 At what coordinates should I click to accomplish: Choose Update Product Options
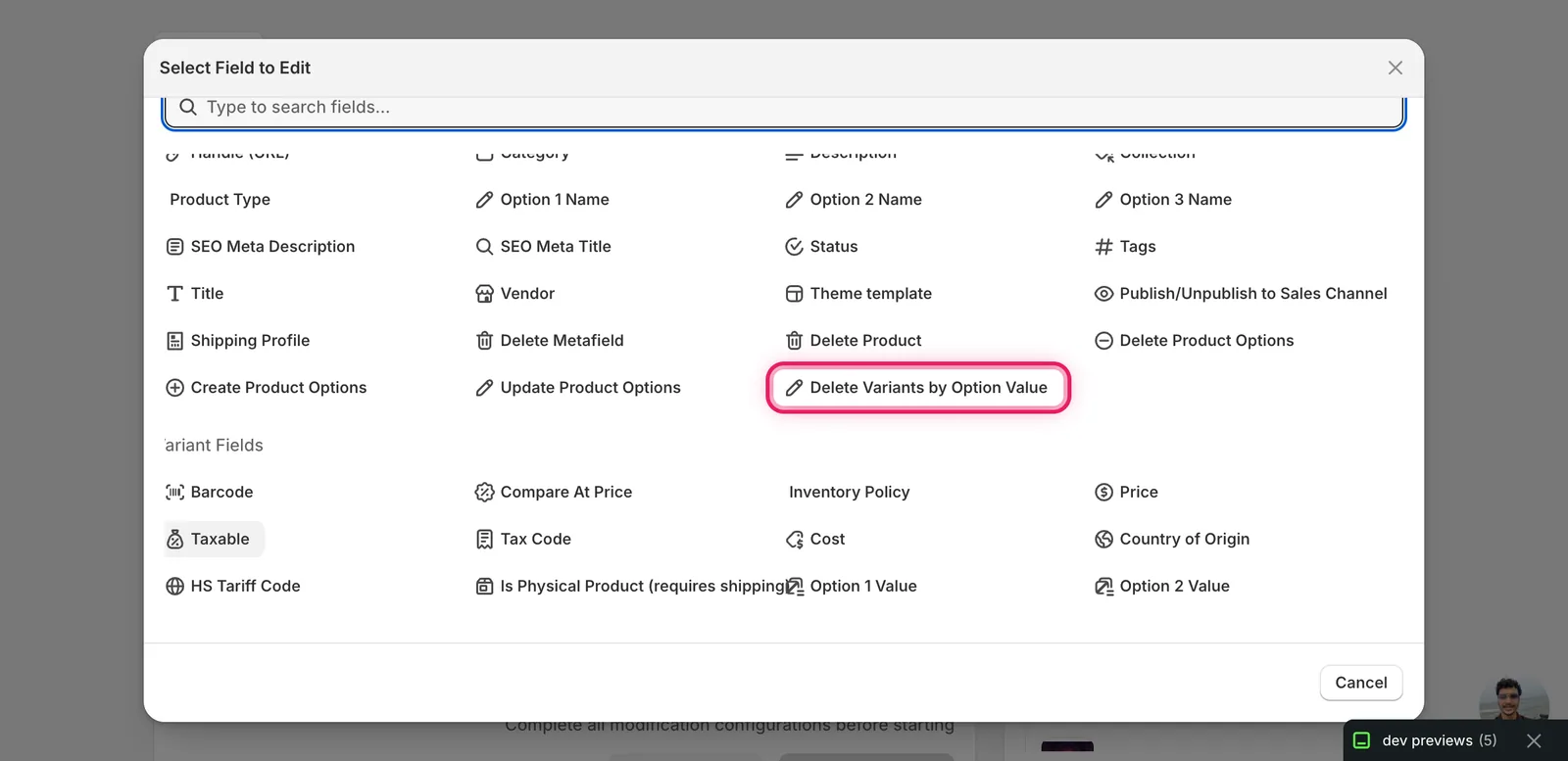tap(578, 388)
